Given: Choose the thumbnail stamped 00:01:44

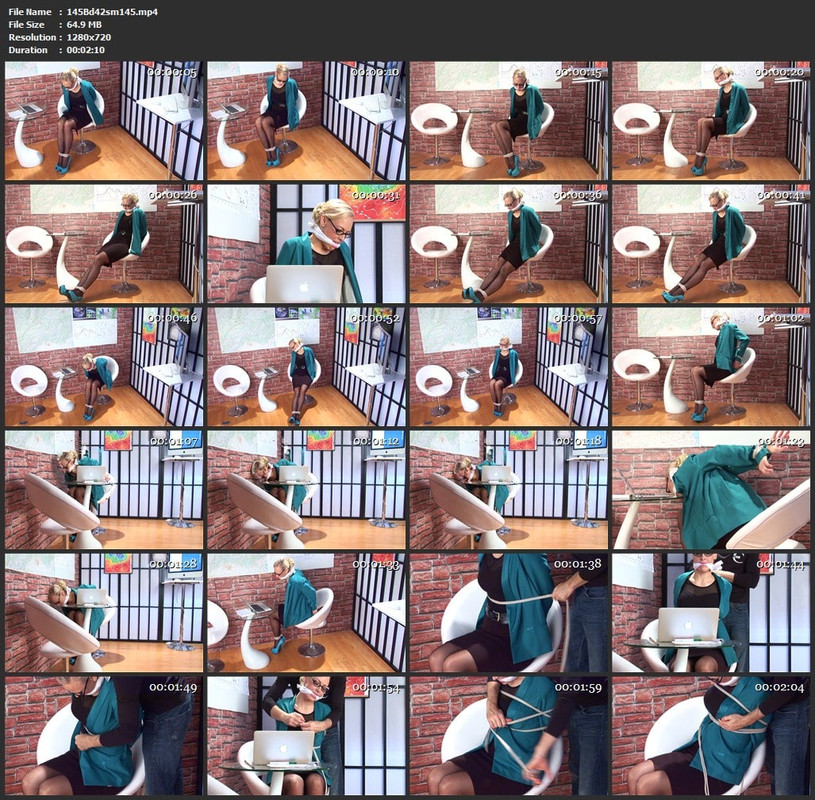Looking at the screenshot, I should tap(711, 613).
